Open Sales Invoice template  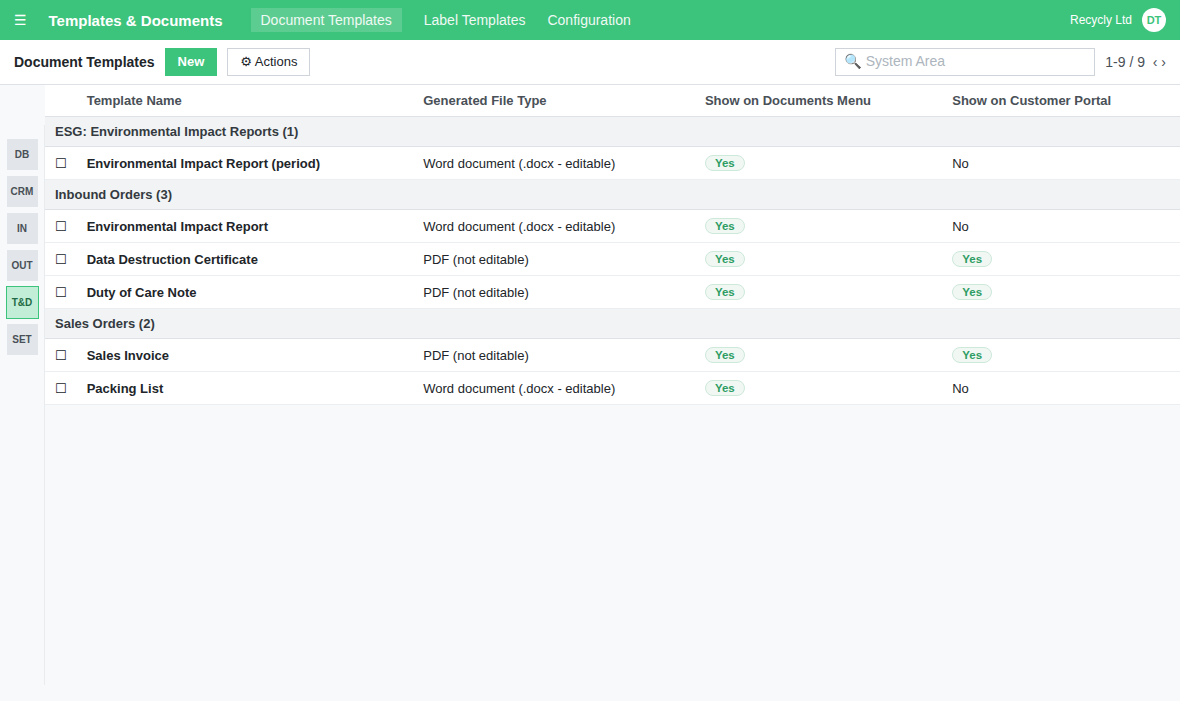(x=128, y=355)
